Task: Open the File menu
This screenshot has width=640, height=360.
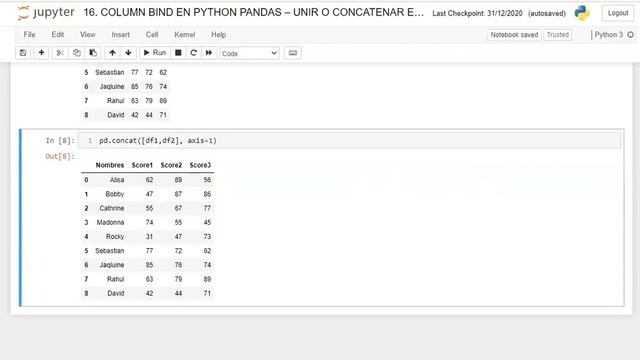Action: 29,35
